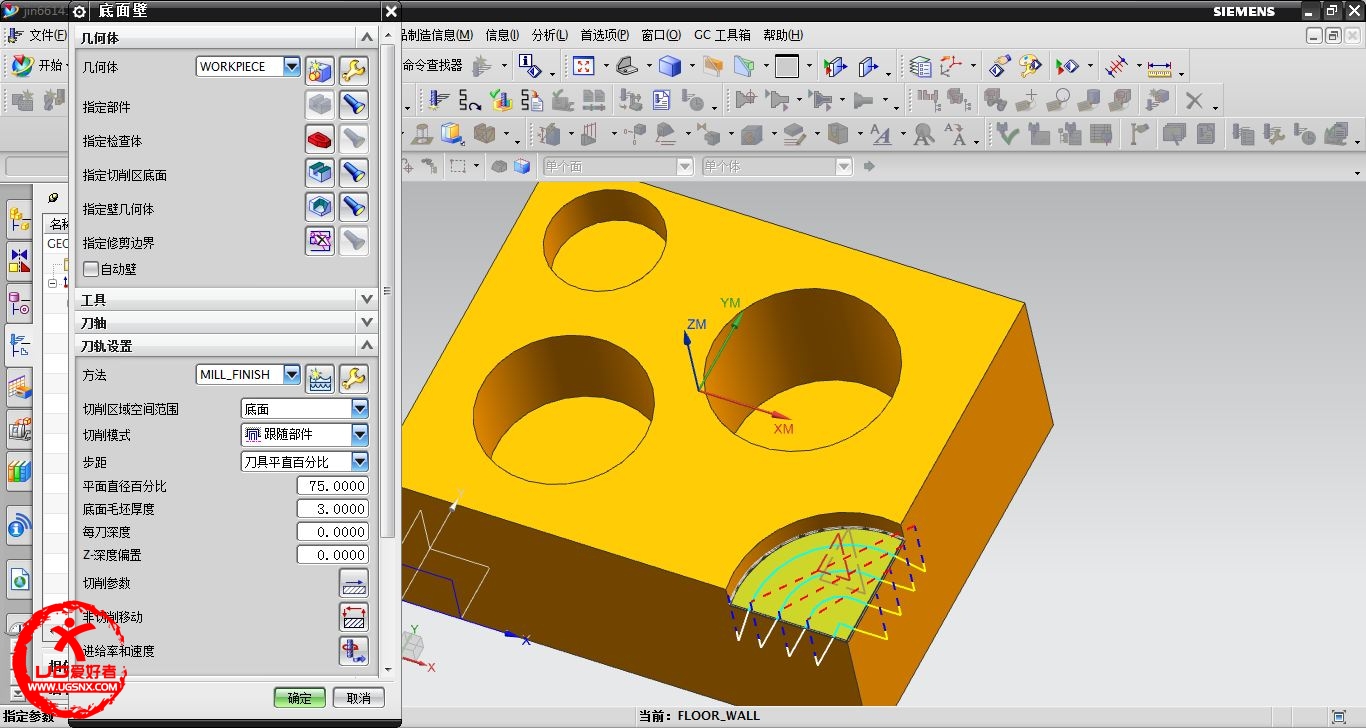The height and width of the screenshot is (728, 1366).
Task: Click the trim boundary icon for 指定修剪边界
Action: 319,241
